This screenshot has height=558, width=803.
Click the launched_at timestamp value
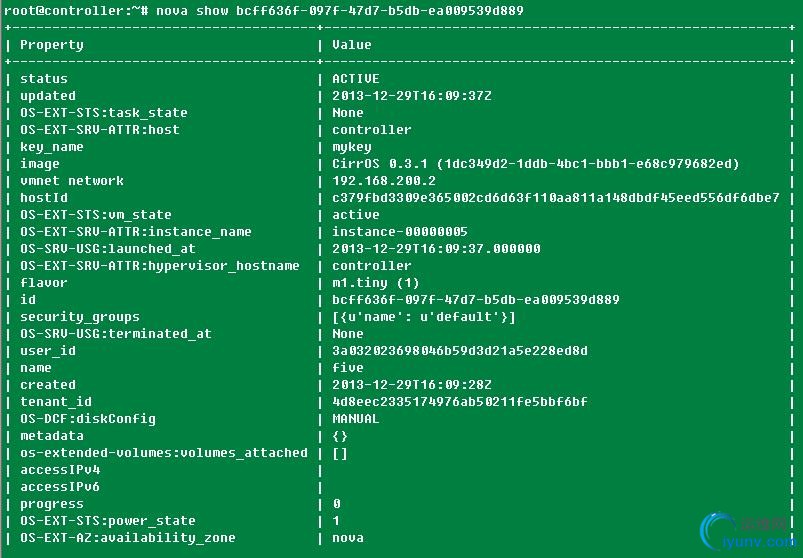tap(436, 249)
